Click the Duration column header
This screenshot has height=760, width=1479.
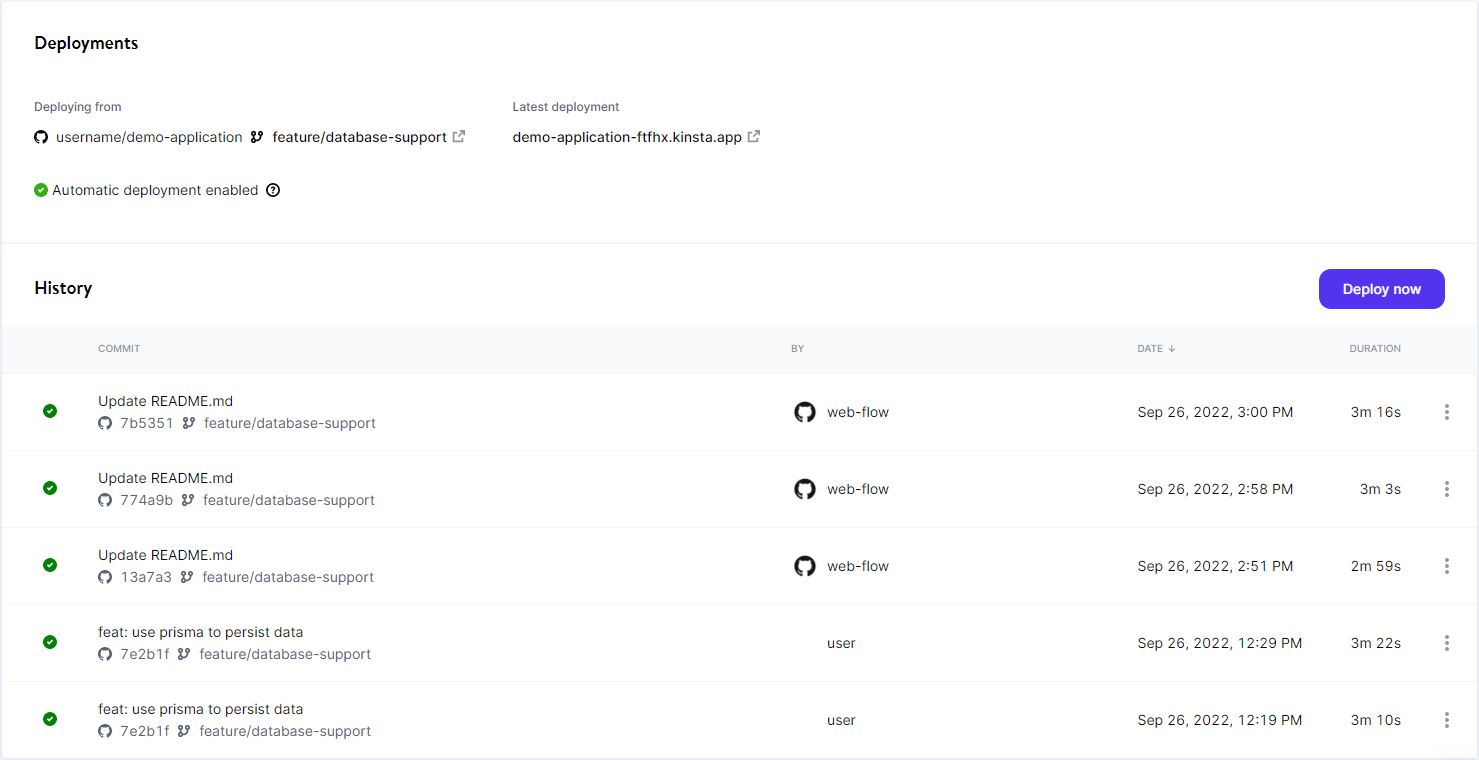[1374, 349]
